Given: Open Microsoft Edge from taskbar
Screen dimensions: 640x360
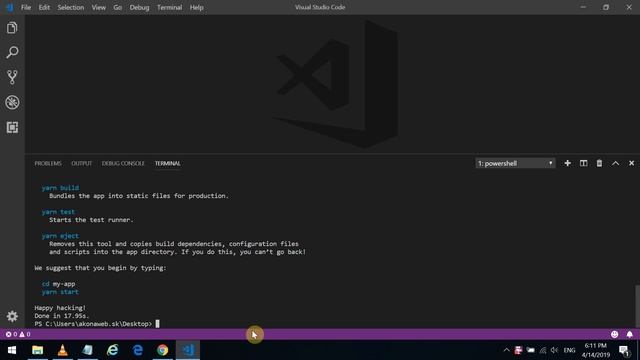Looking at the screenshot, I should 138,350.
